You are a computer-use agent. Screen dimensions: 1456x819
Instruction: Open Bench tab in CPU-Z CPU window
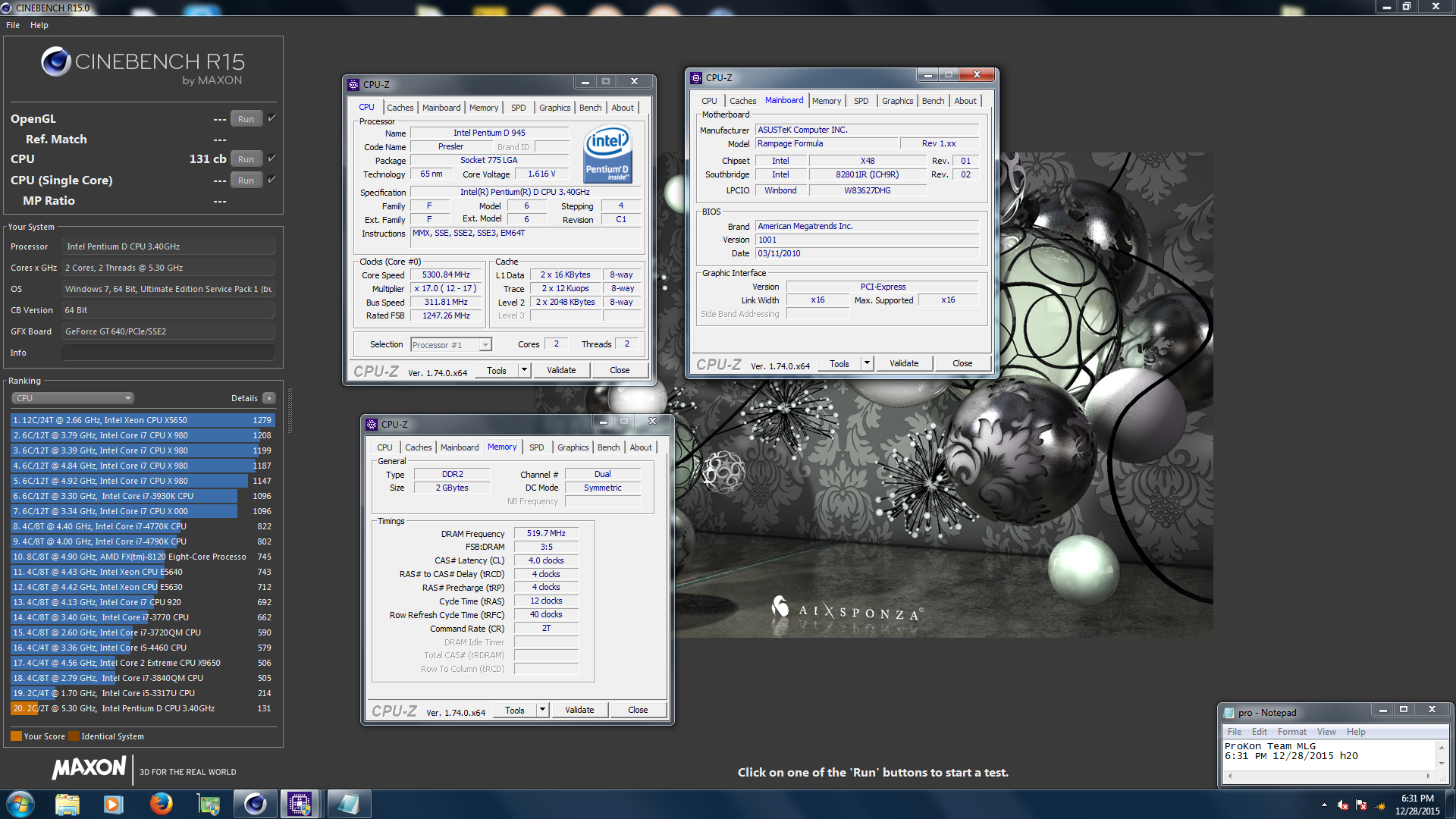pyautogui.click(x=590, y=108)
